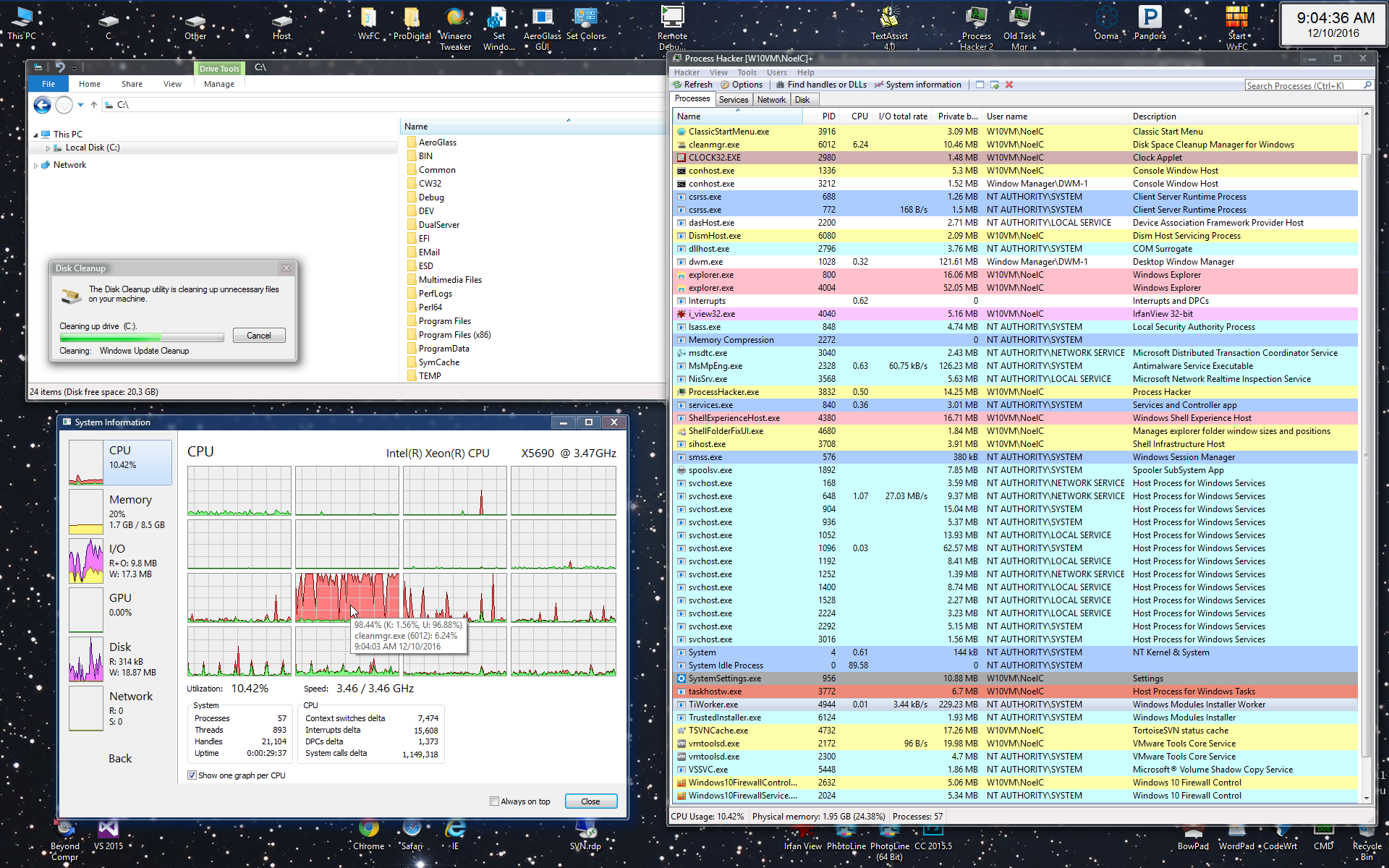1389x868 pixels.
Task: Open This PC desktop icon
Action: [x=22, y=24]
